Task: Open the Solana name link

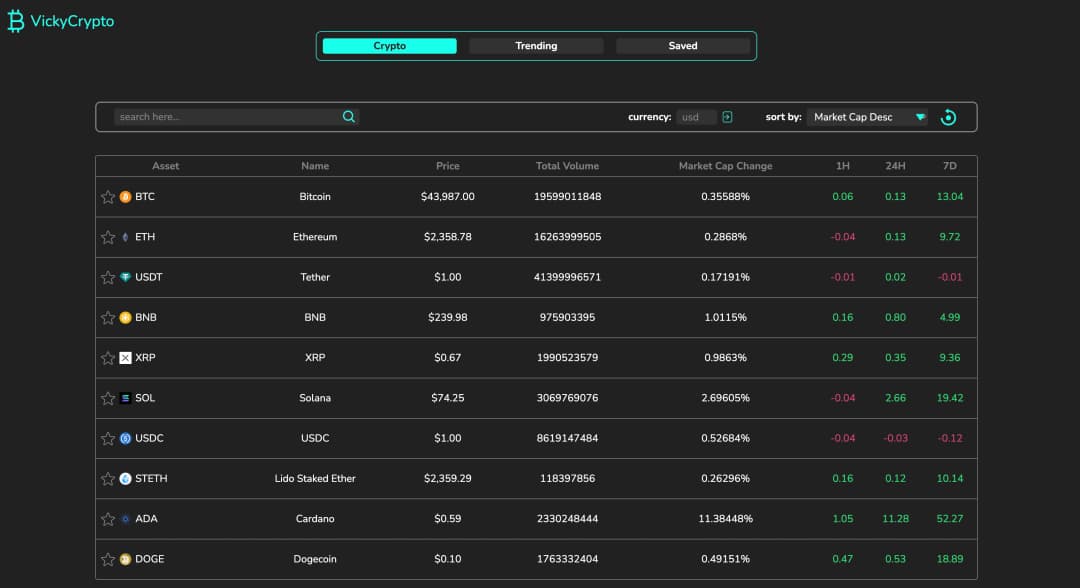Action: tap(315, 398)
